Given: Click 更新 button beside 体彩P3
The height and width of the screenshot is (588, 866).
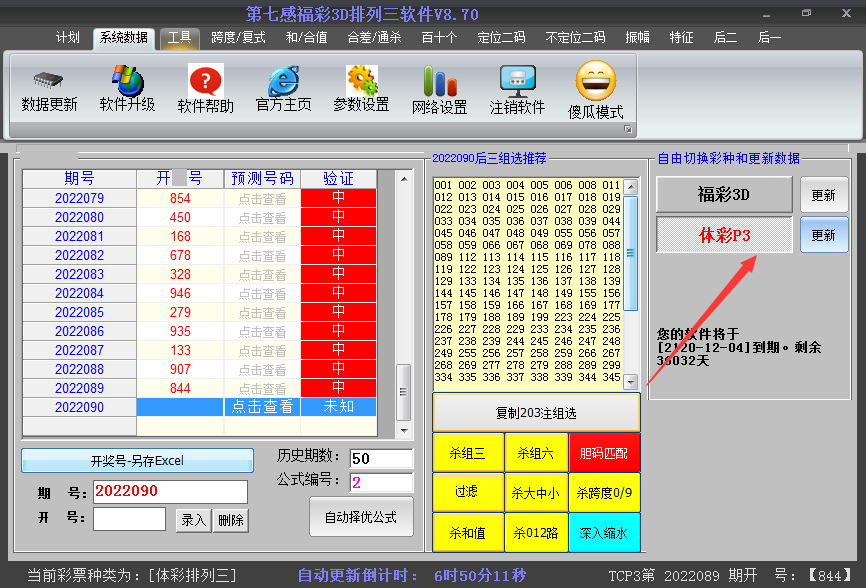Looking at the screenshot, I should [823, 235].
